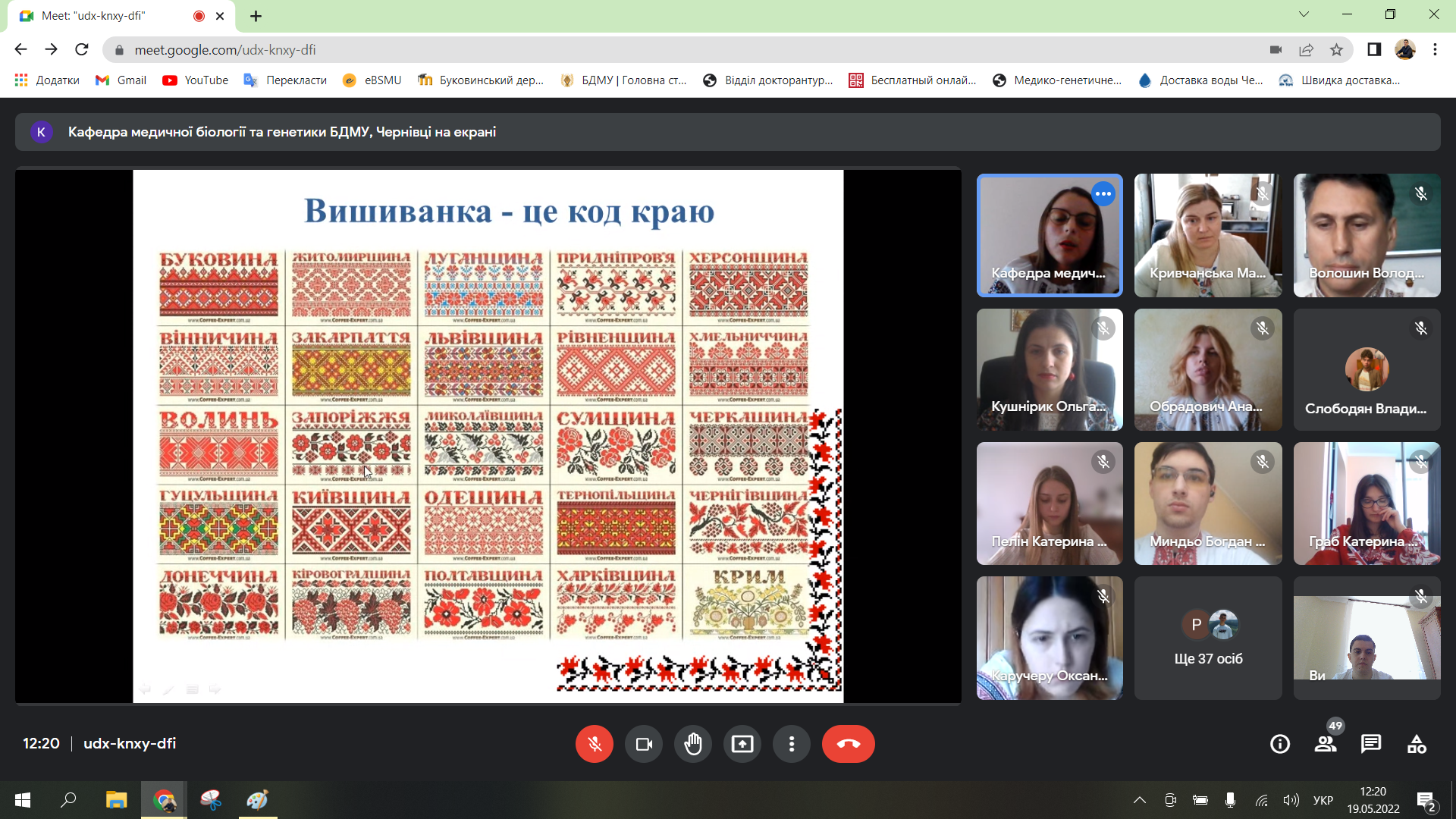Click Кривчанська participant video tile

tap(1208, 235)
